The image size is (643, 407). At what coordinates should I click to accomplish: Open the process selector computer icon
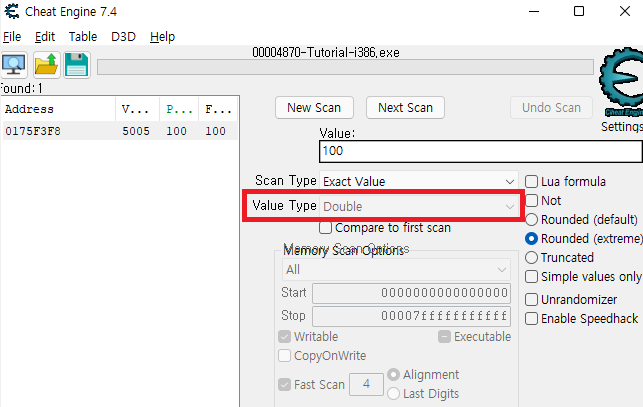(x=14, y=65)
